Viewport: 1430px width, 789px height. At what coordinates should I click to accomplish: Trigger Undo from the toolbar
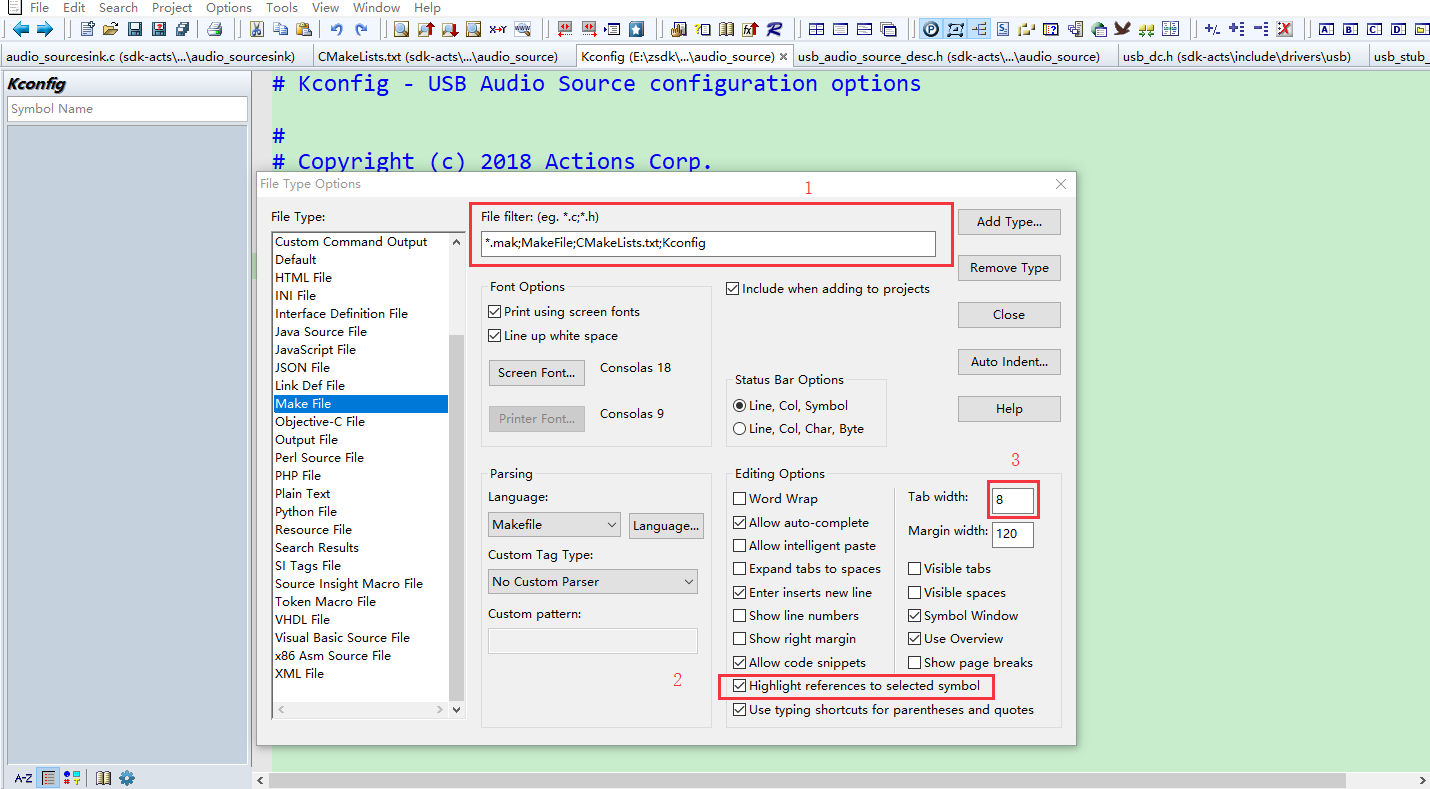336,29
